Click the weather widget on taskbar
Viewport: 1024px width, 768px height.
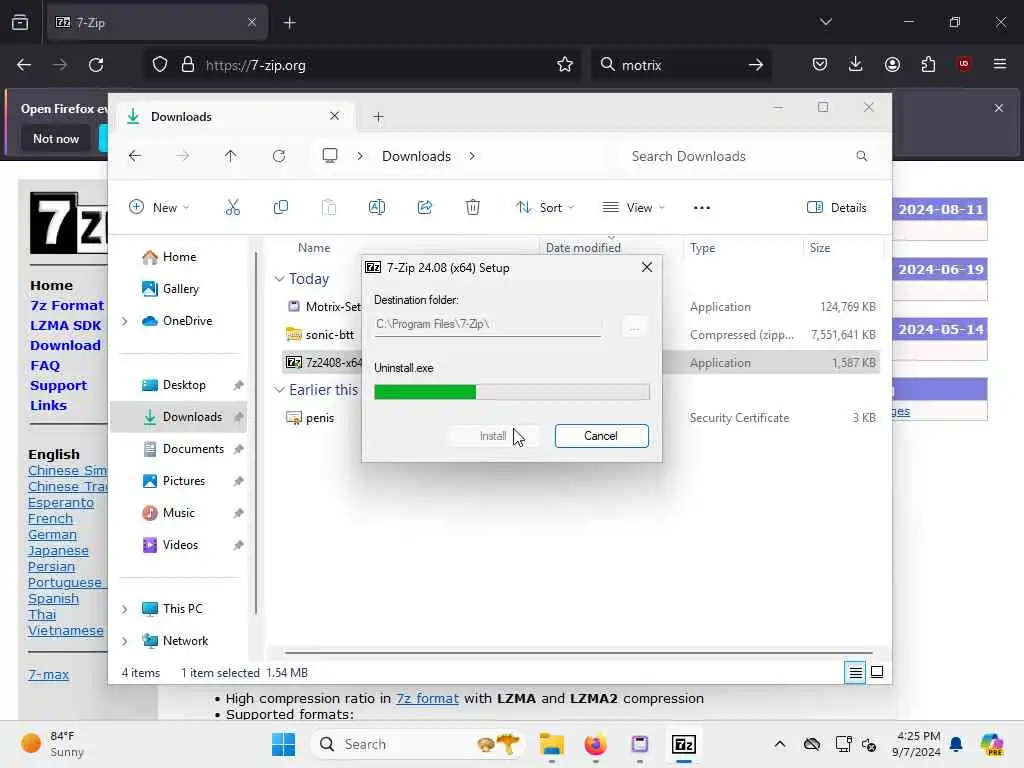point(52,744)
